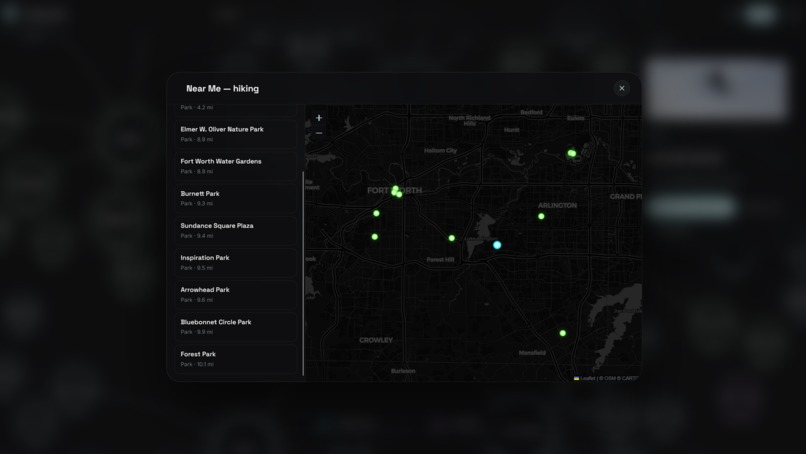
Task: Zoom in on the map
Action: [319, 118]
